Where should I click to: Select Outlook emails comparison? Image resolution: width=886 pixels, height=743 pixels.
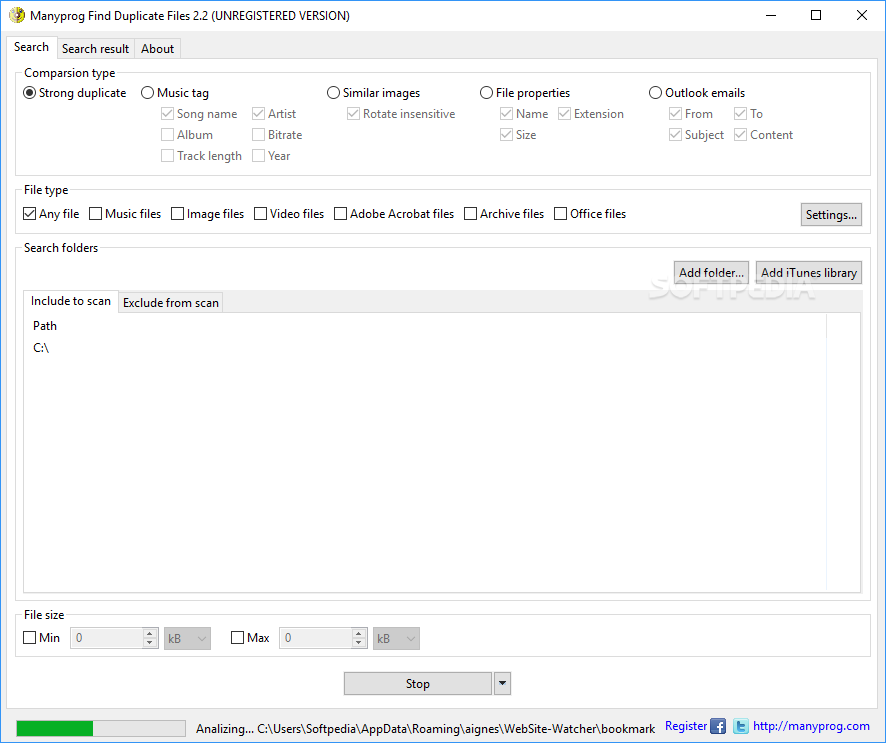(x=697, y=93)
